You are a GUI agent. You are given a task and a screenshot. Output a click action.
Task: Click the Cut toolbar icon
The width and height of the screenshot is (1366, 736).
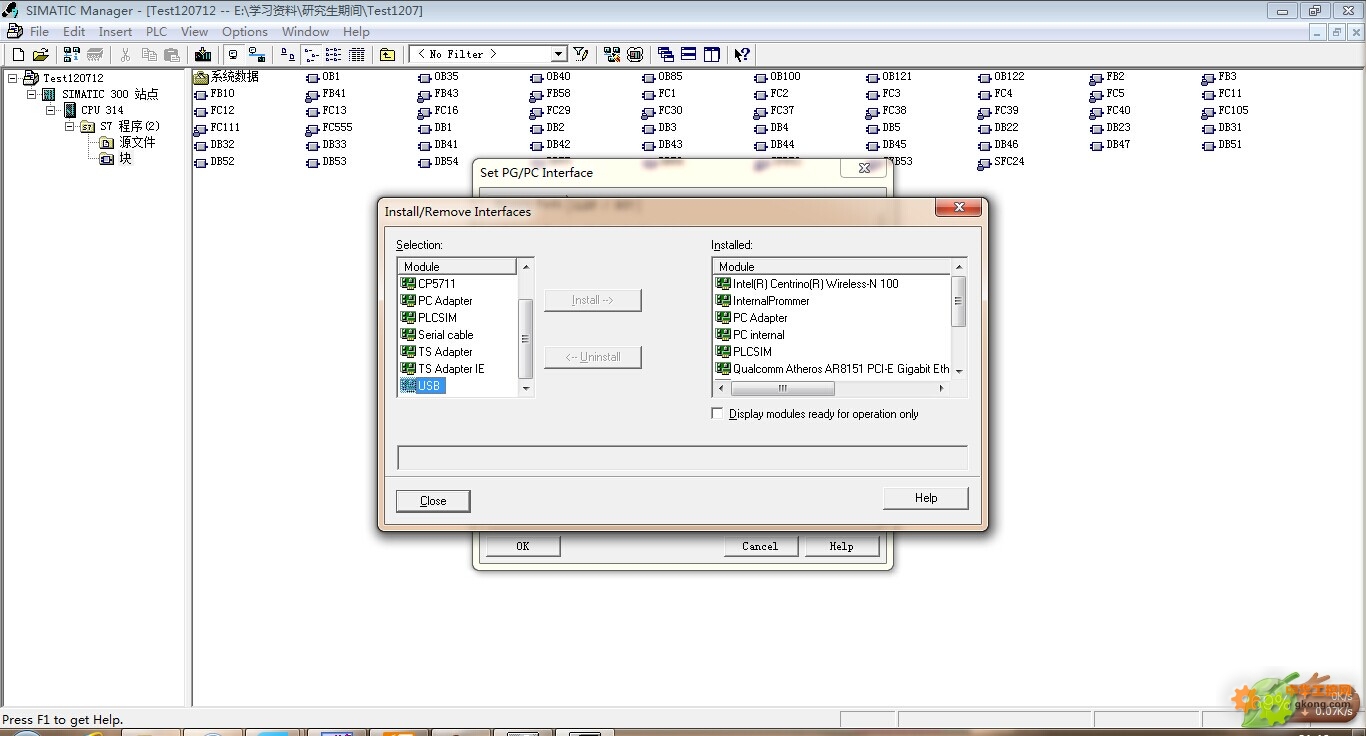pos(126,54)
